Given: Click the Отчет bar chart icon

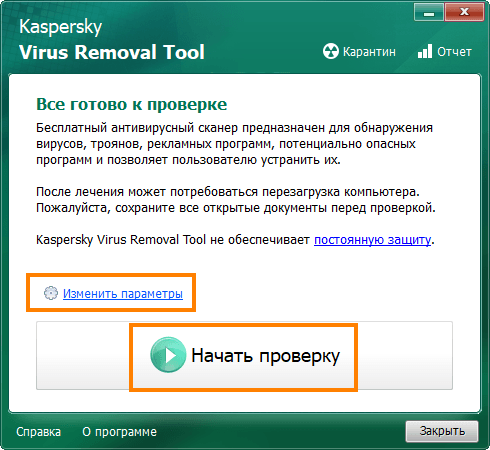Looking at the screenshot, I should (x=425, y=51).
